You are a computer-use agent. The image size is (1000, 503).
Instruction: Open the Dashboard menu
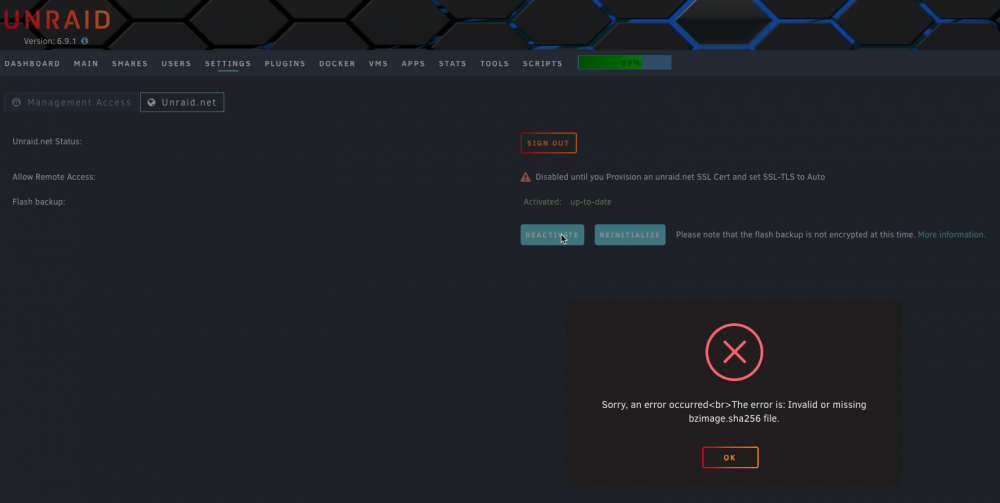pos(33,64)
